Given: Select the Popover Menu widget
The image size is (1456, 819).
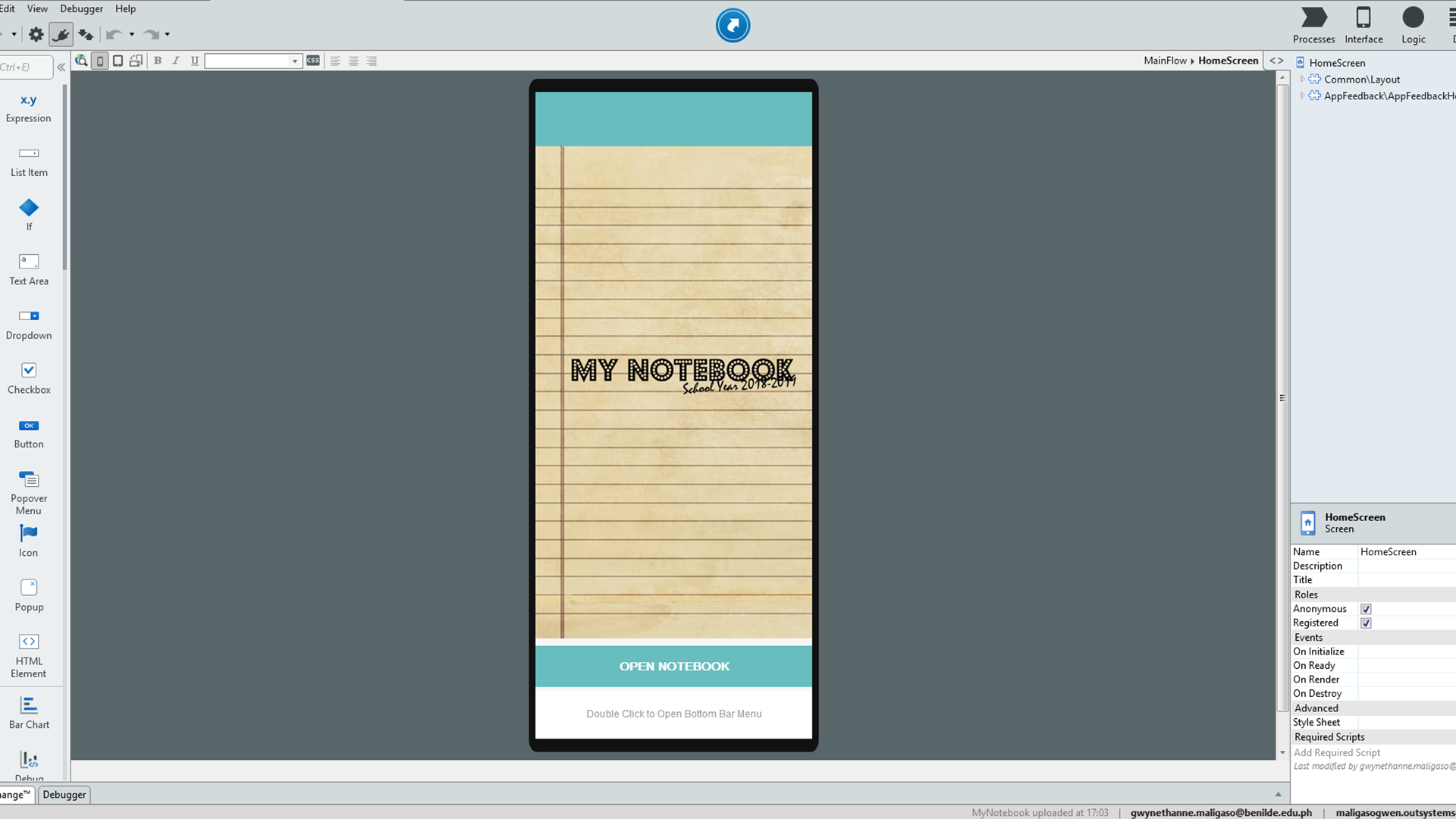Looking at the screenshot, I should click(29, 493).
